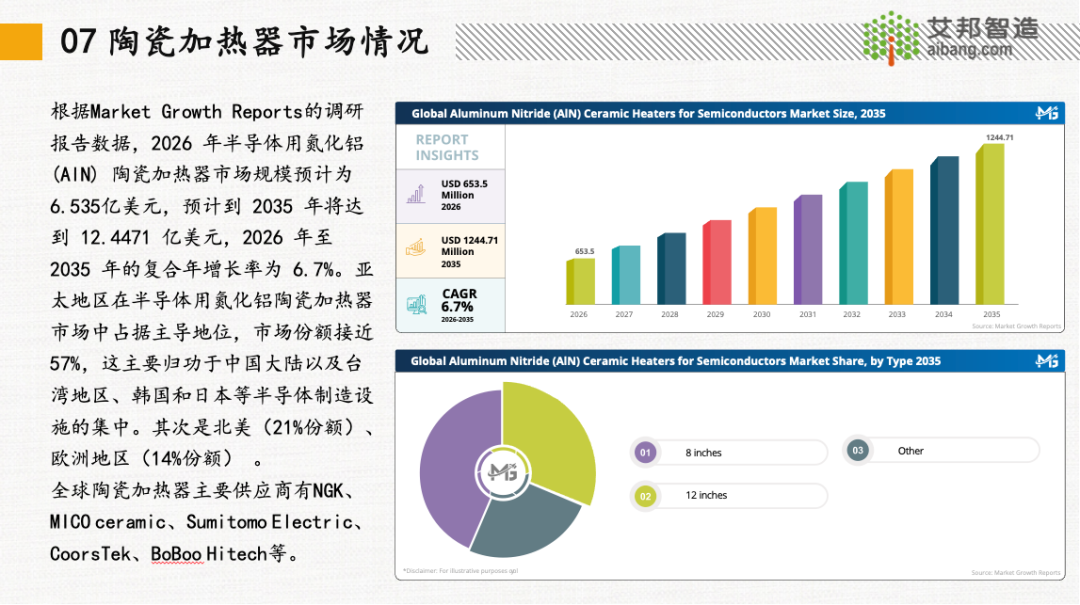Click the 2030 x-axis label

(761, 314)
